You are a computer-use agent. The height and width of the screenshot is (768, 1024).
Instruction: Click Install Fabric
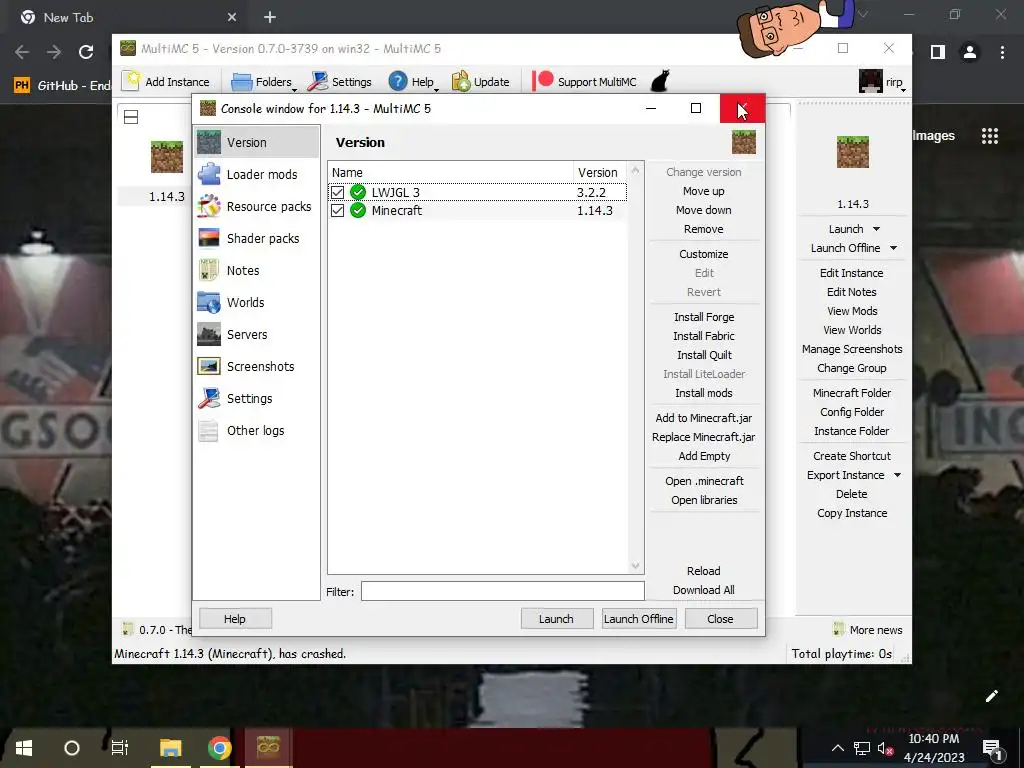[704, 336]
